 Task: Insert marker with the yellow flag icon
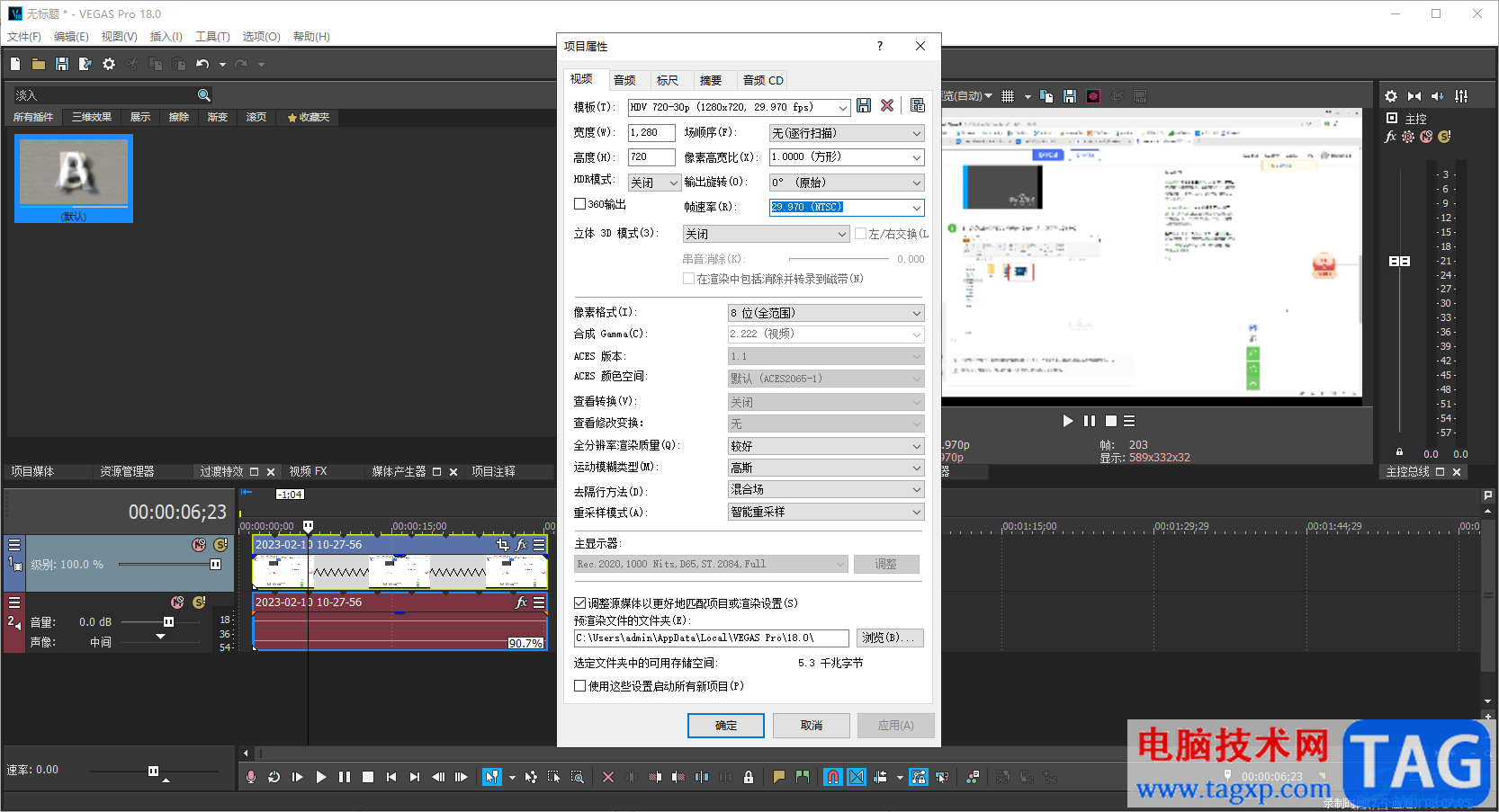click(x=779, y=777)
